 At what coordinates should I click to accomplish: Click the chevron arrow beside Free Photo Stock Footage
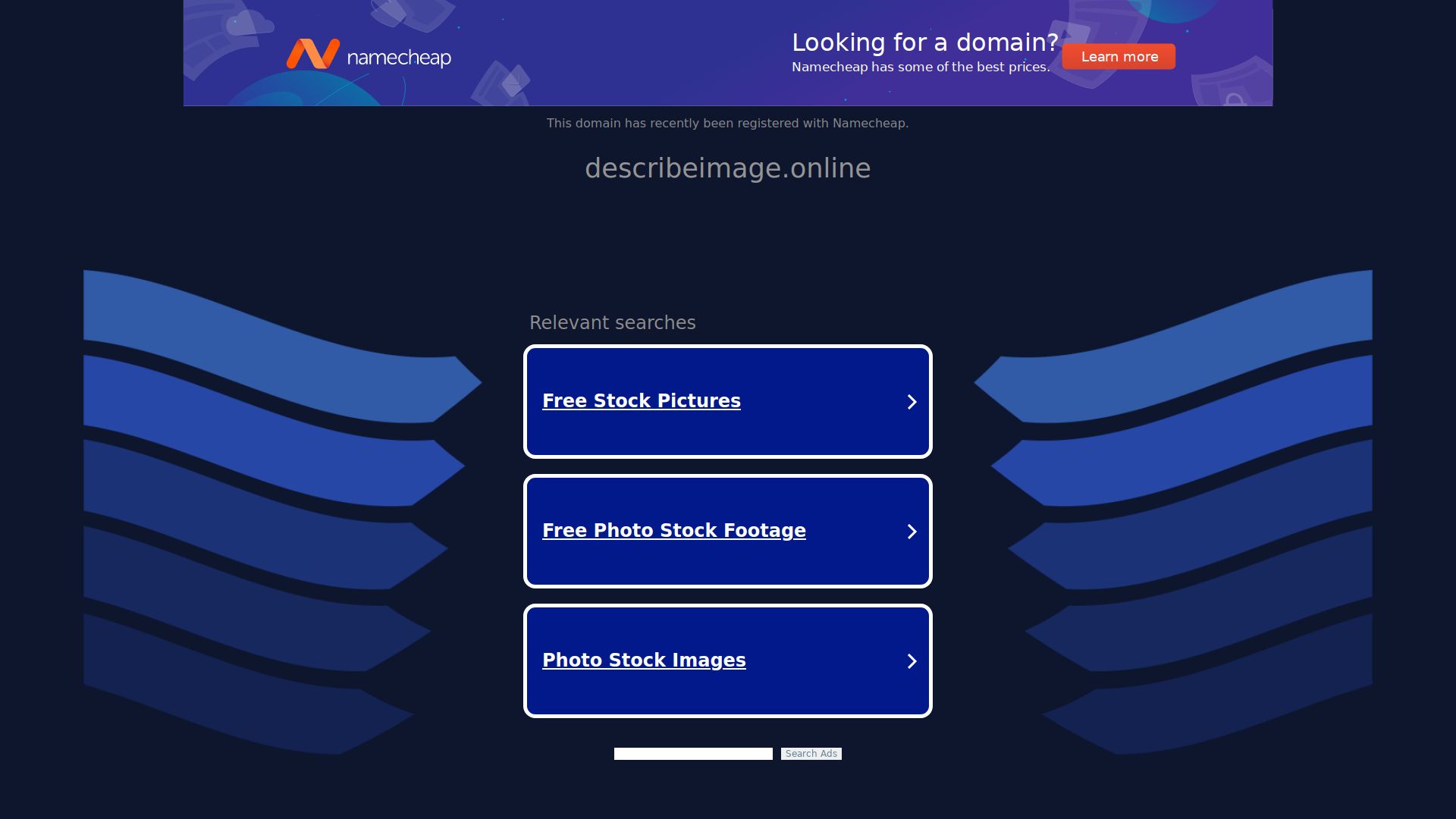coord(912,532)
